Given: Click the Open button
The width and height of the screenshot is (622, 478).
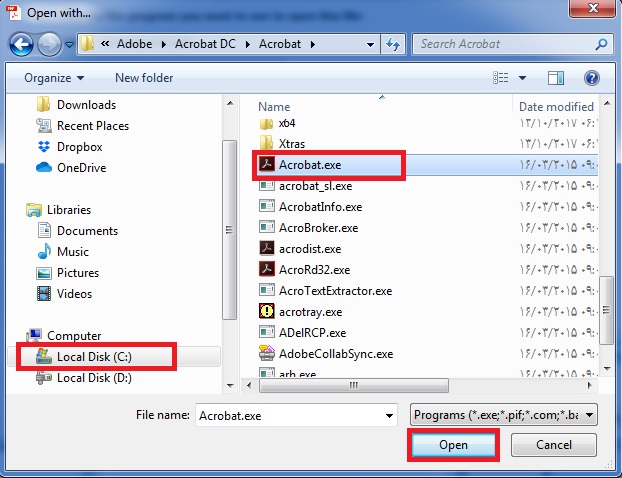Looking at the screenshot, I should coord(453,445).
